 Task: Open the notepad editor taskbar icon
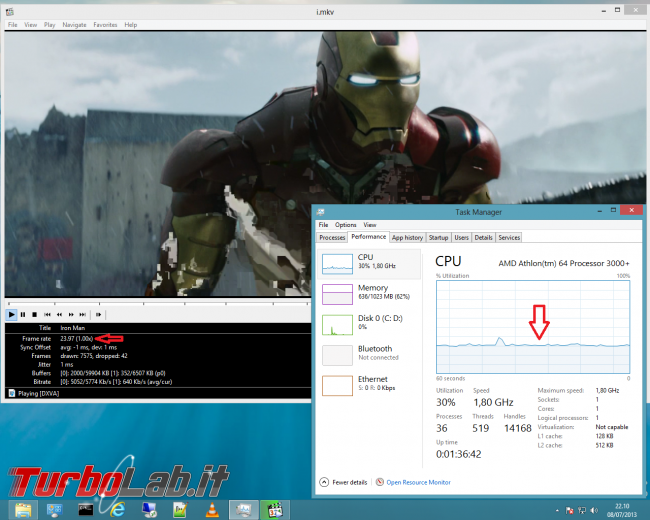click(x=180, y=510)
